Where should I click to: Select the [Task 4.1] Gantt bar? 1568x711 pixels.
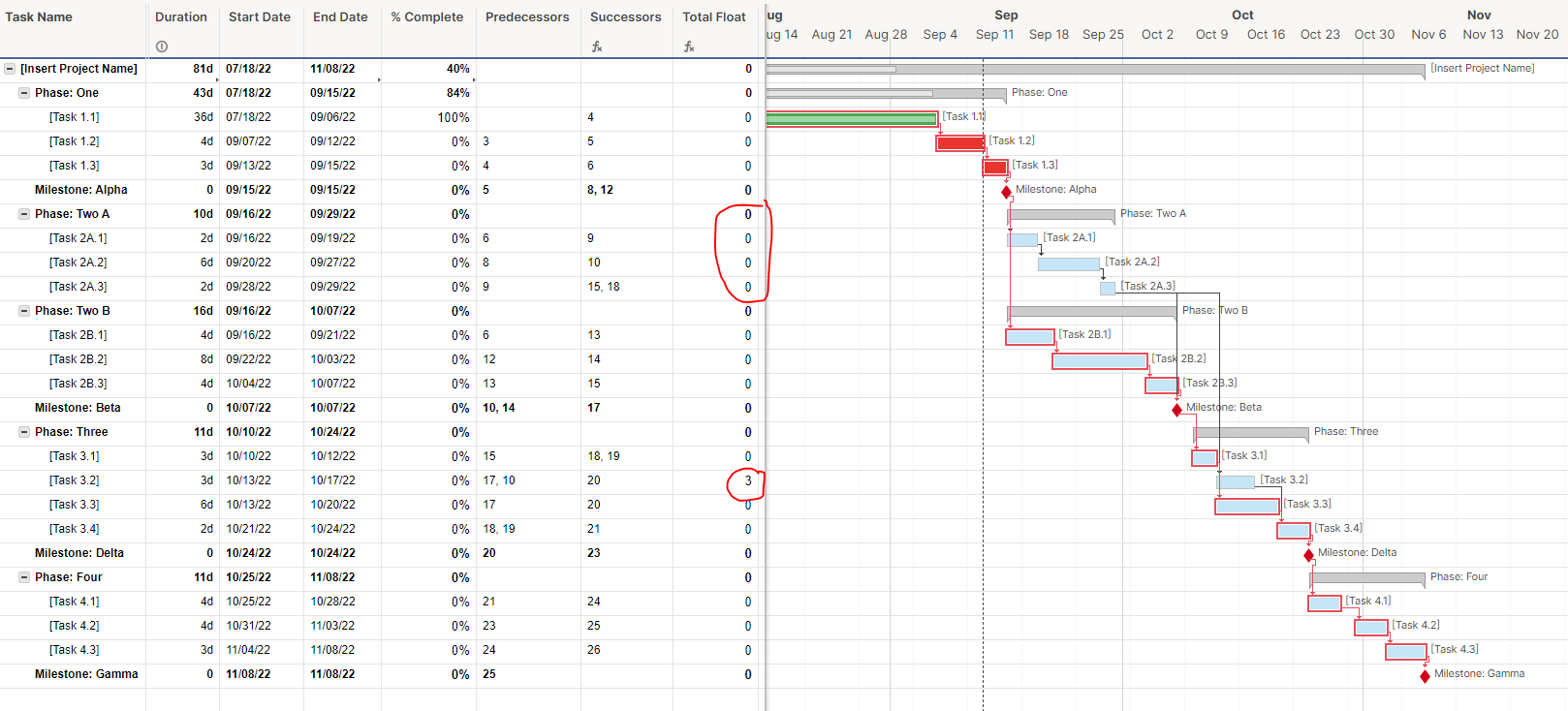click(x=1325, y=603)
